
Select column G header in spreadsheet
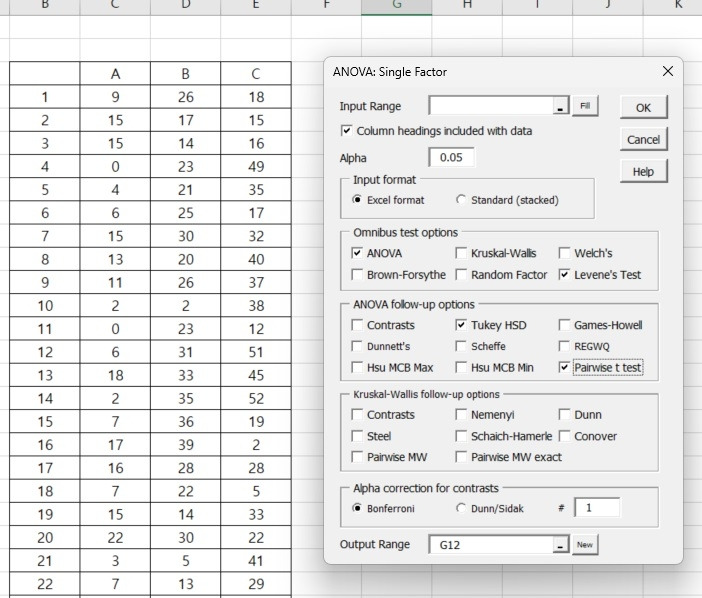(397, 6)
